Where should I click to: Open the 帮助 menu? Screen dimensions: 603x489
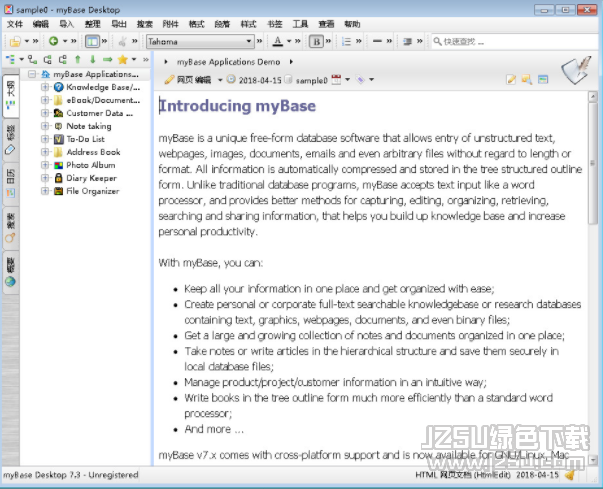pos(352,24)
